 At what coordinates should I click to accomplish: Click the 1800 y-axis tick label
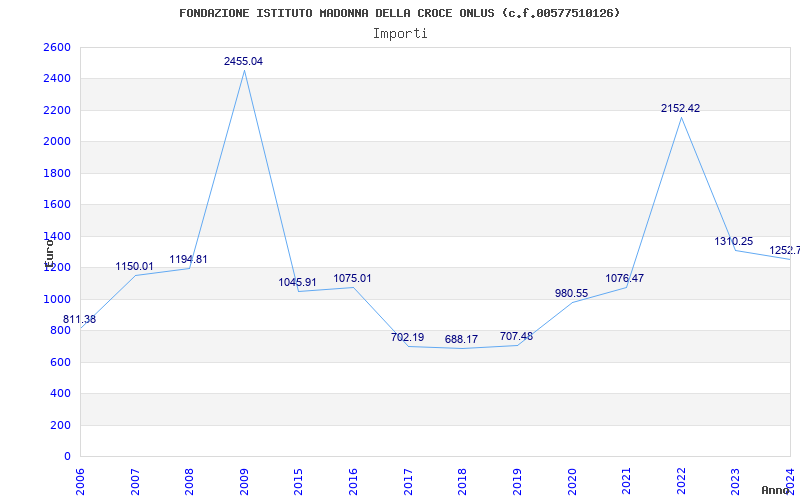click(57, 173)
